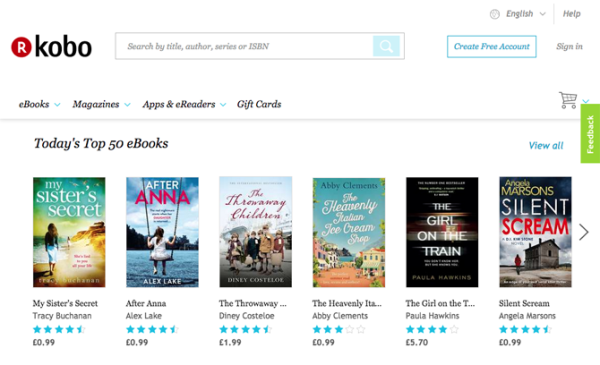Image resolution: width=600 pixels, height=365 pixels.
Task: Click The Throwaway... title link
Action: [x=253, y=303]
